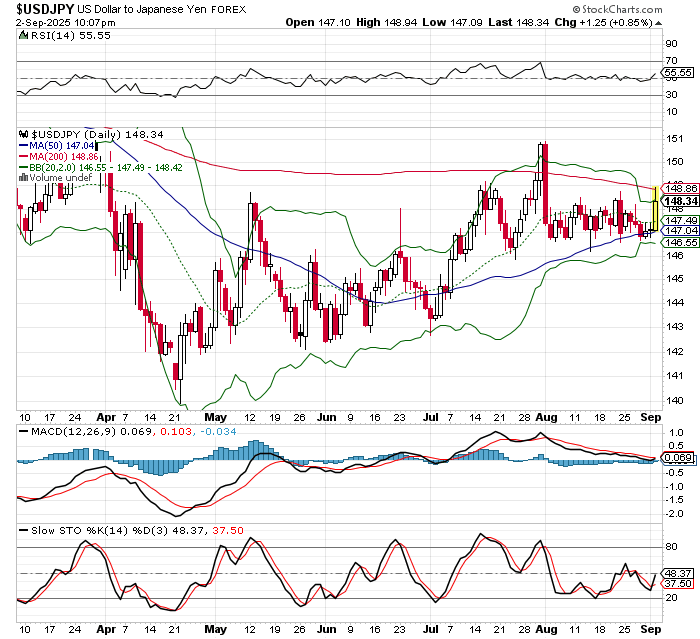Screen dimensions: 700x639
Task: Click the red MA(200) legend line marker
Action: click(x=24, y=157)
